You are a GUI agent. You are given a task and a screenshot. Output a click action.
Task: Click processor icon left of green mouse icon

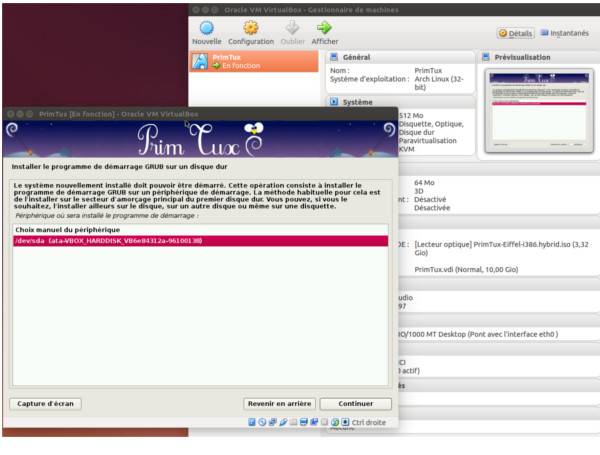(324, 422)
